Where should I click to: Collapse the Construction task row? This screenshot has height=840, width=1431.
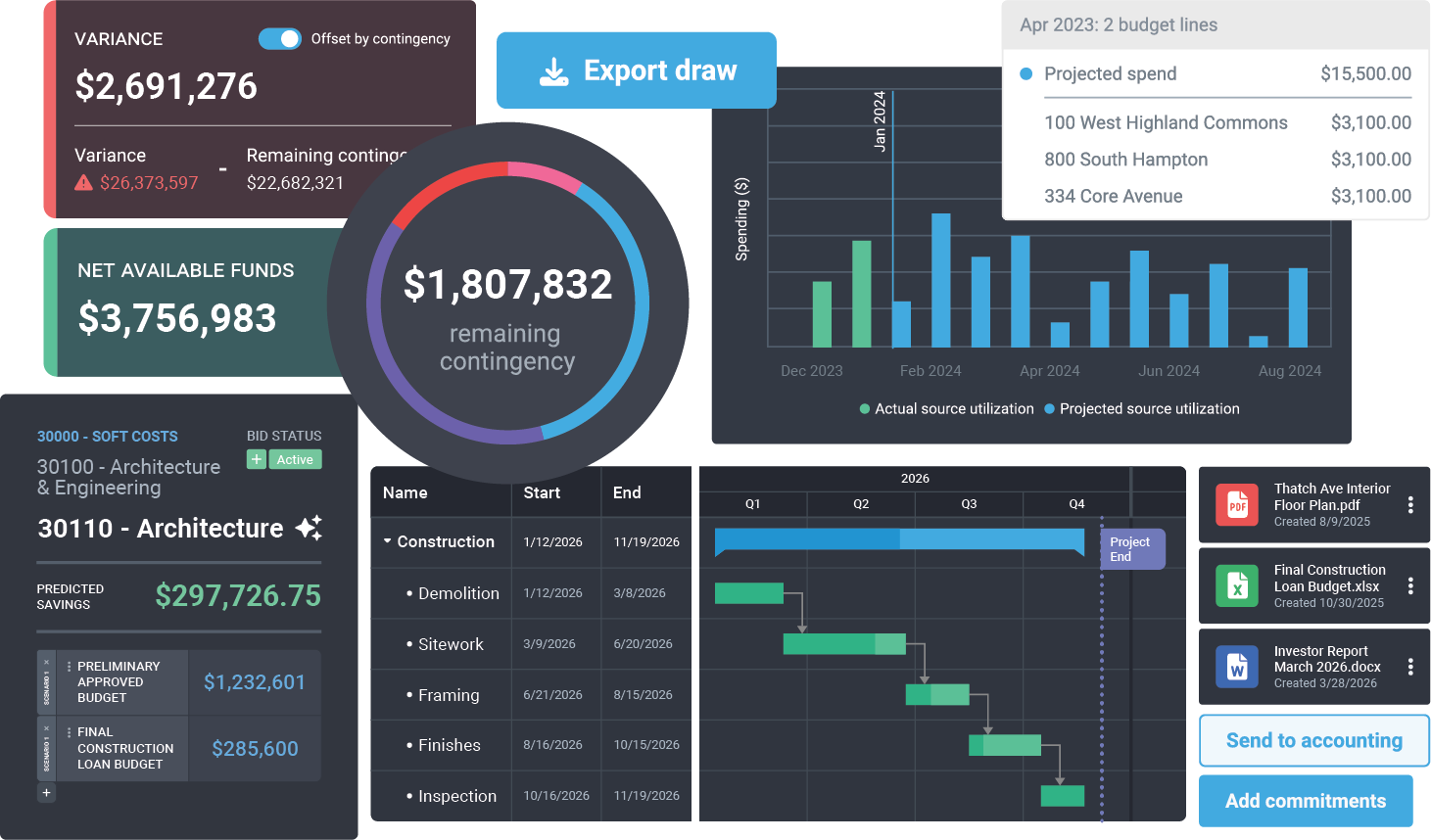(385, 541)
